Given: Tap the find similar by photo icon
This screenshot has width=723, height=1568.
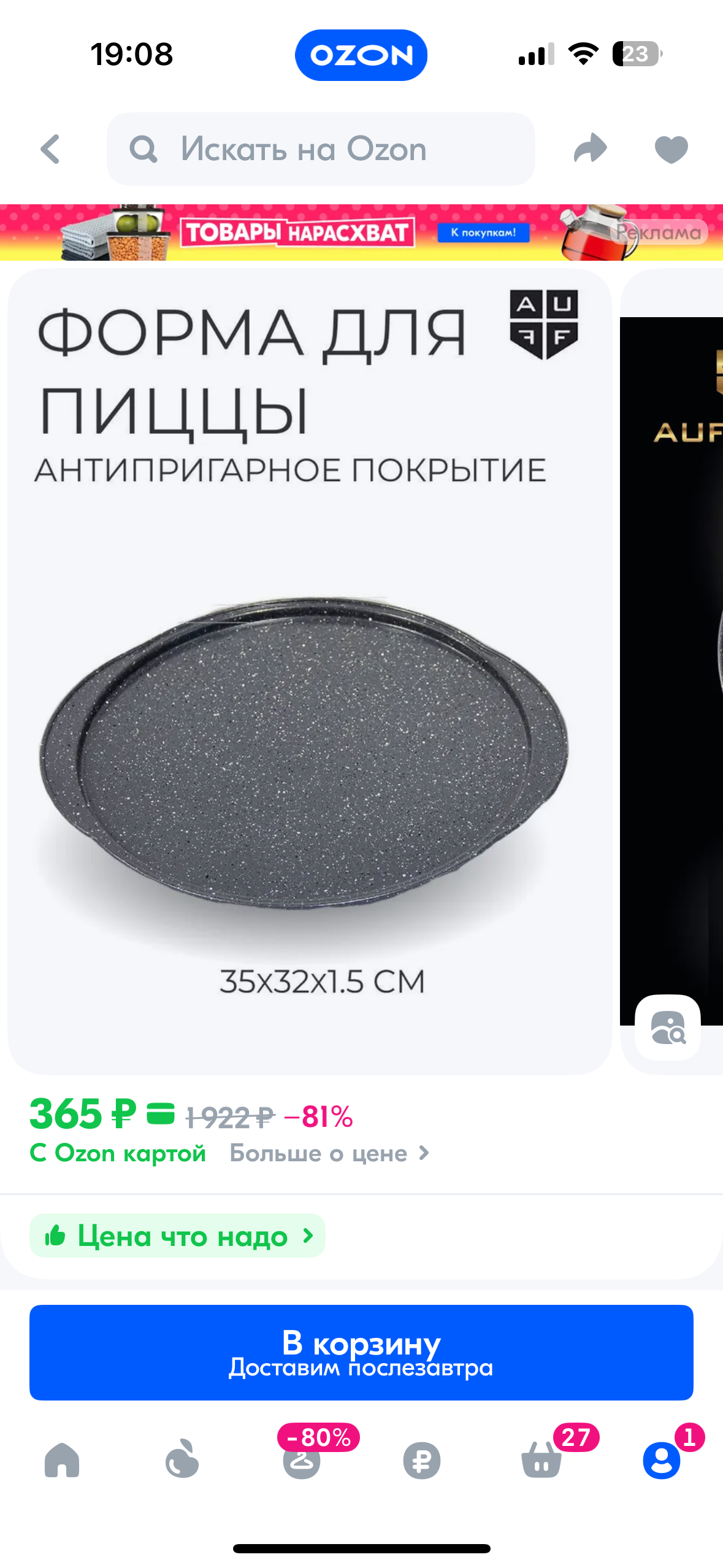Looking at the screenshot, I should [668, 1028].
